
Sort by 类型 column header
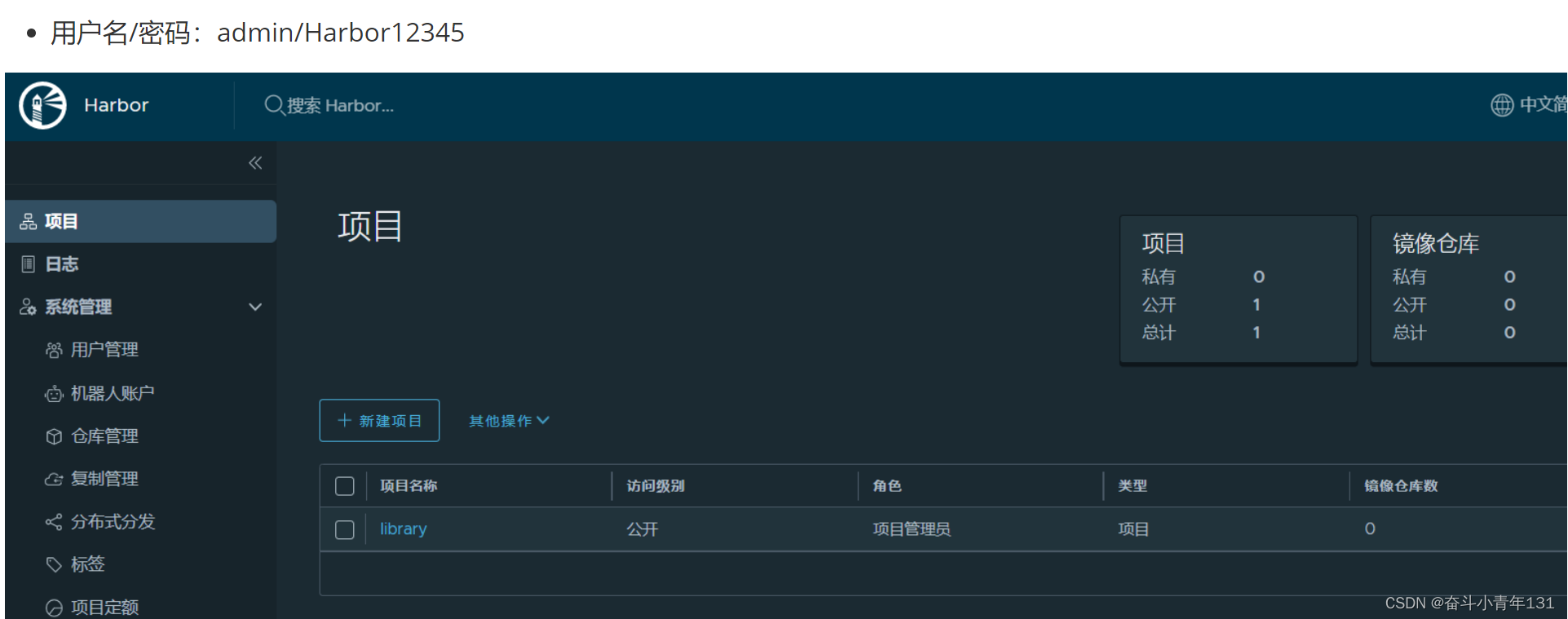[1133, 486]
